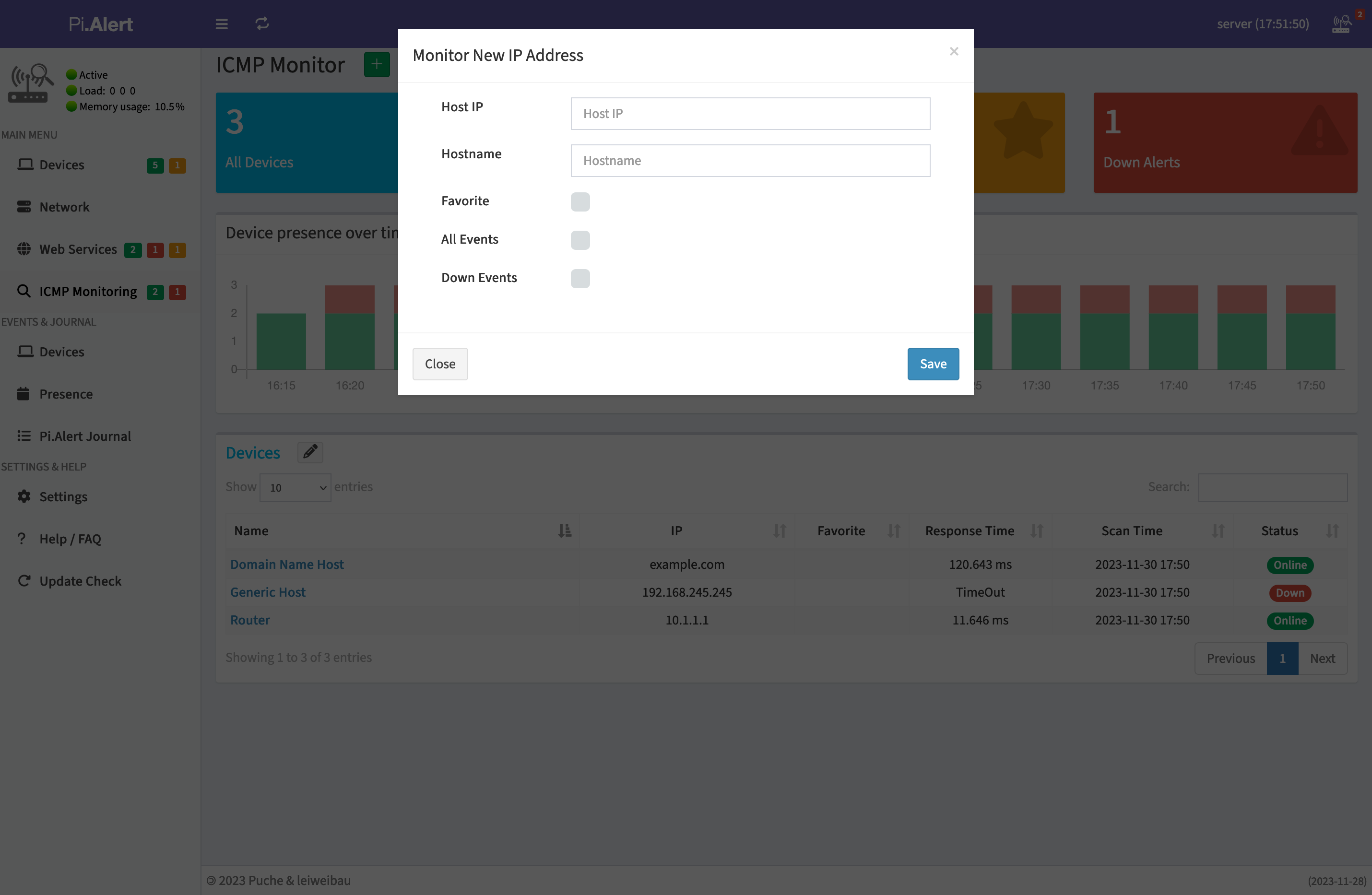This screenshot has height=895, width=1372.
Task: Click the green plus add-host icon
Action: click(377, 64)
